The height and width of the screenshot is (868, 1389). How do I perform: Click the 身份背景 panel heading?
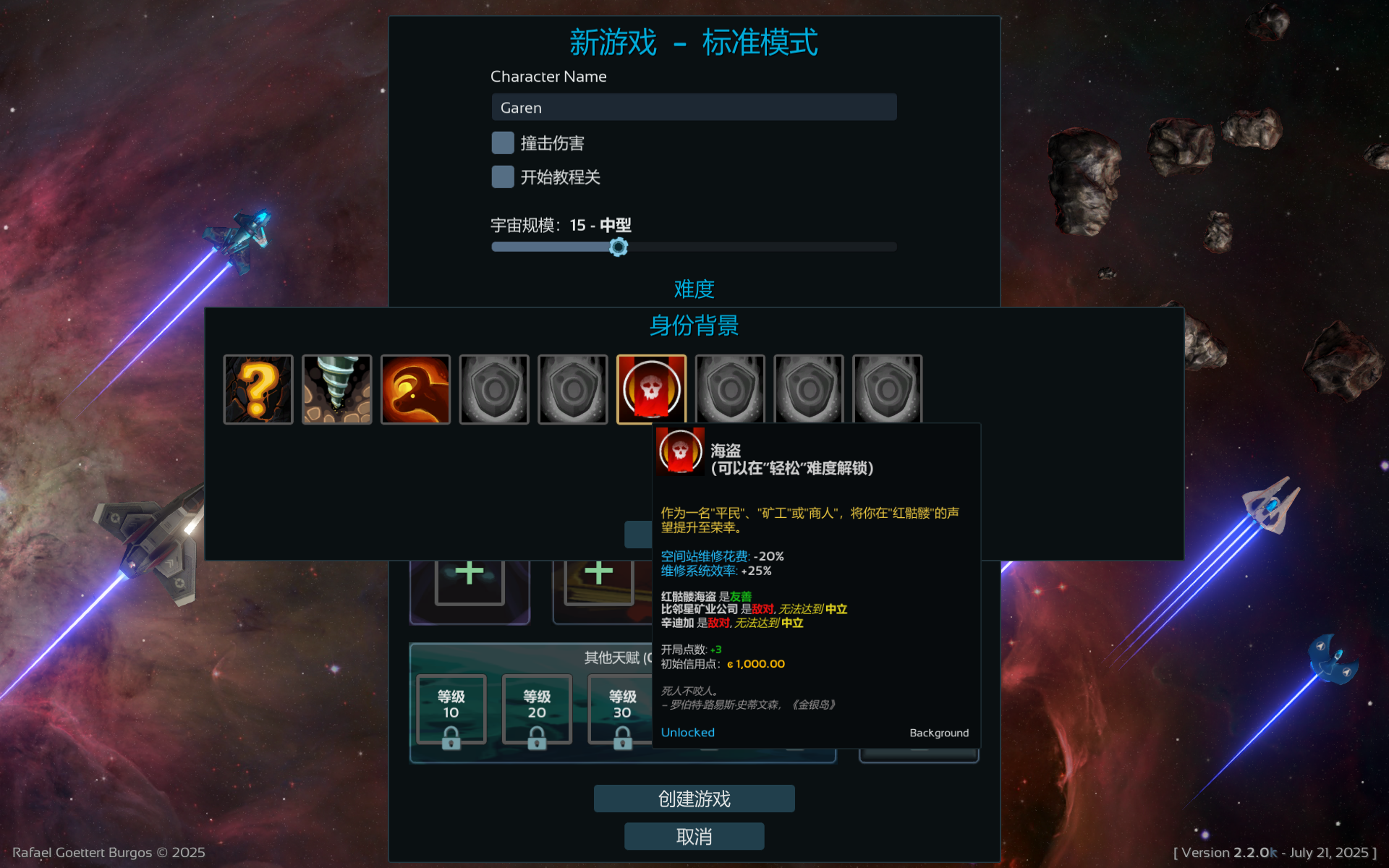coord(694,325)
